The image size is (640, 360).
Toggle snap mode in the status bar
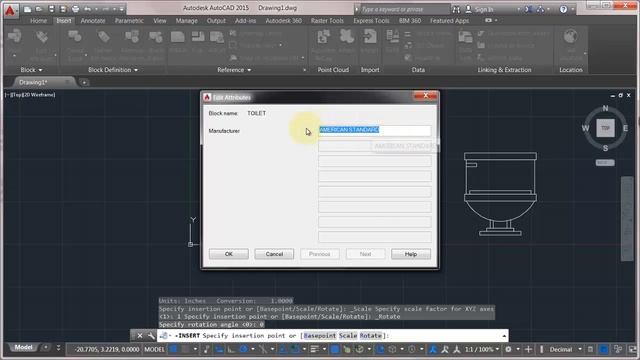[185, 349]
